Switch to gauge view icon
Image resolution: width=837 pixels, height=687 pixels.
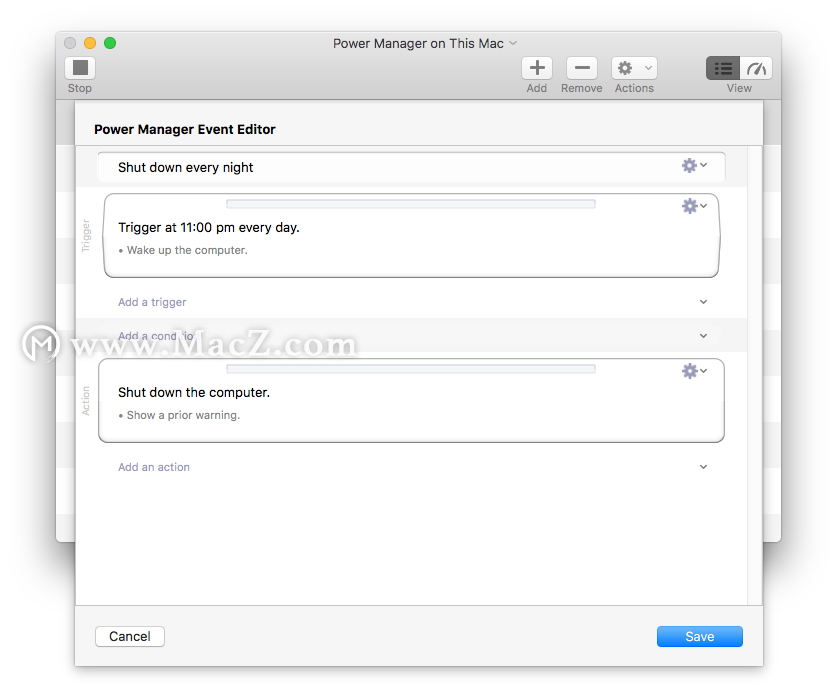756,68
